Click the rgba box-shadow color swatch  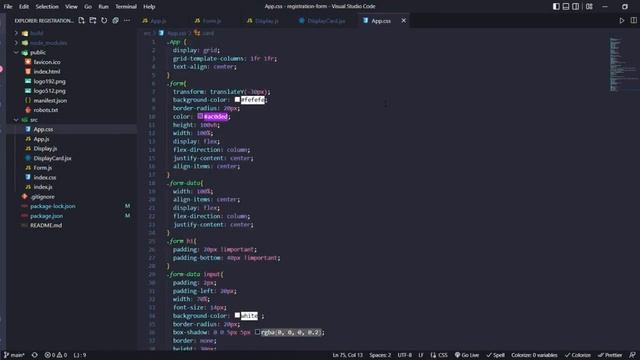point(257,332)
